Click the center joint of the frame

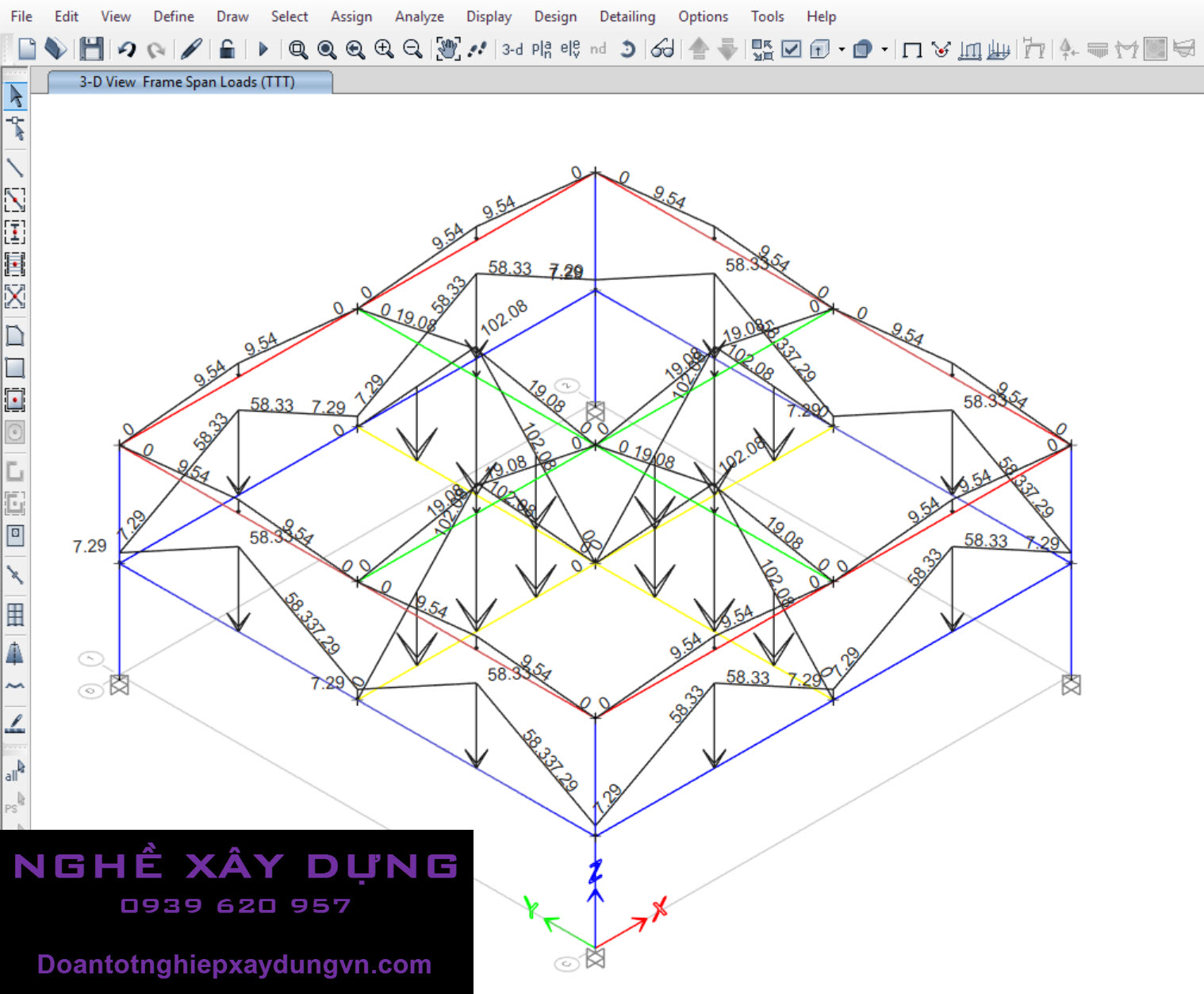point(596,446)
